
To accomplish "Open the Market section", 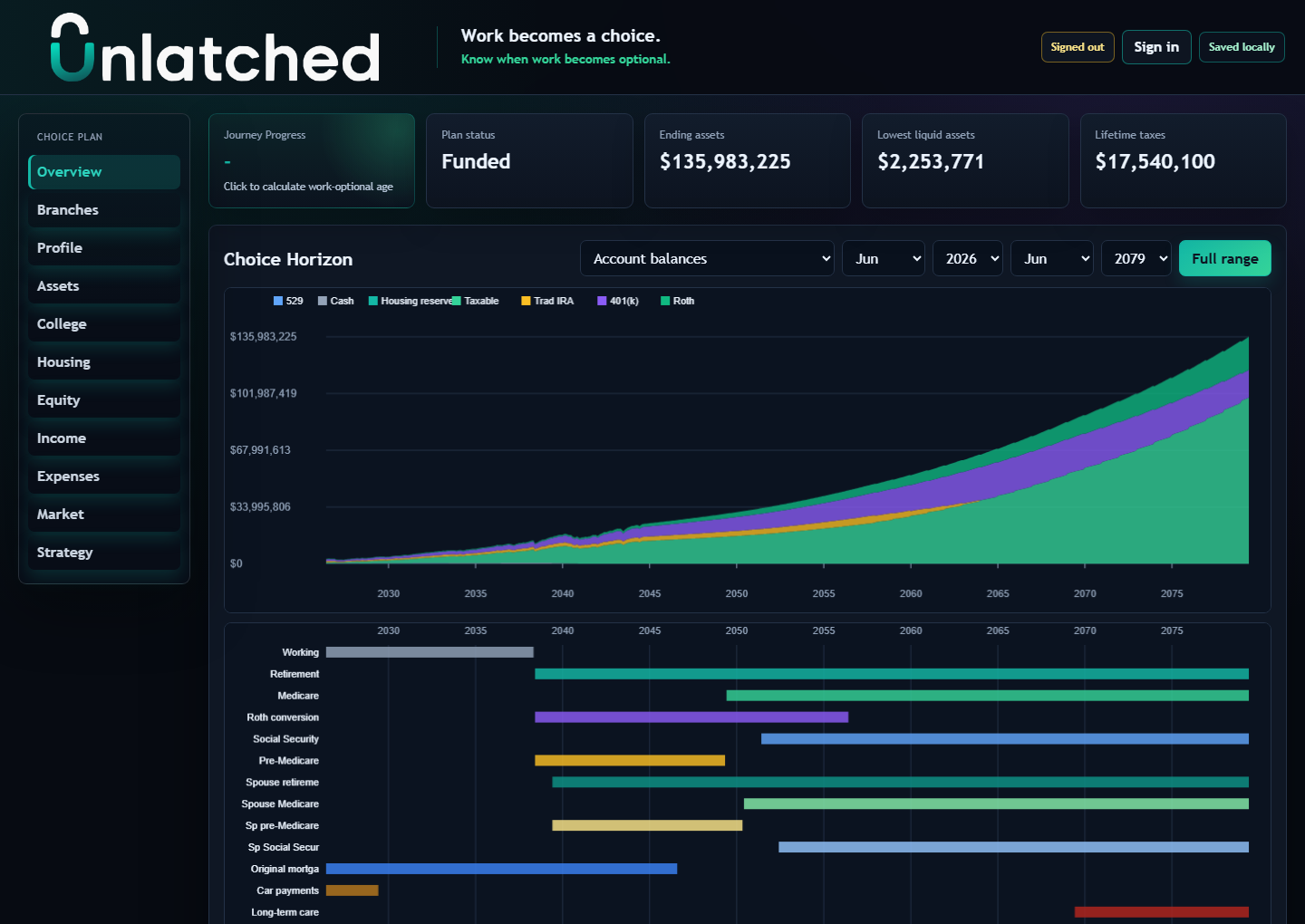I will tap(104, 515).
